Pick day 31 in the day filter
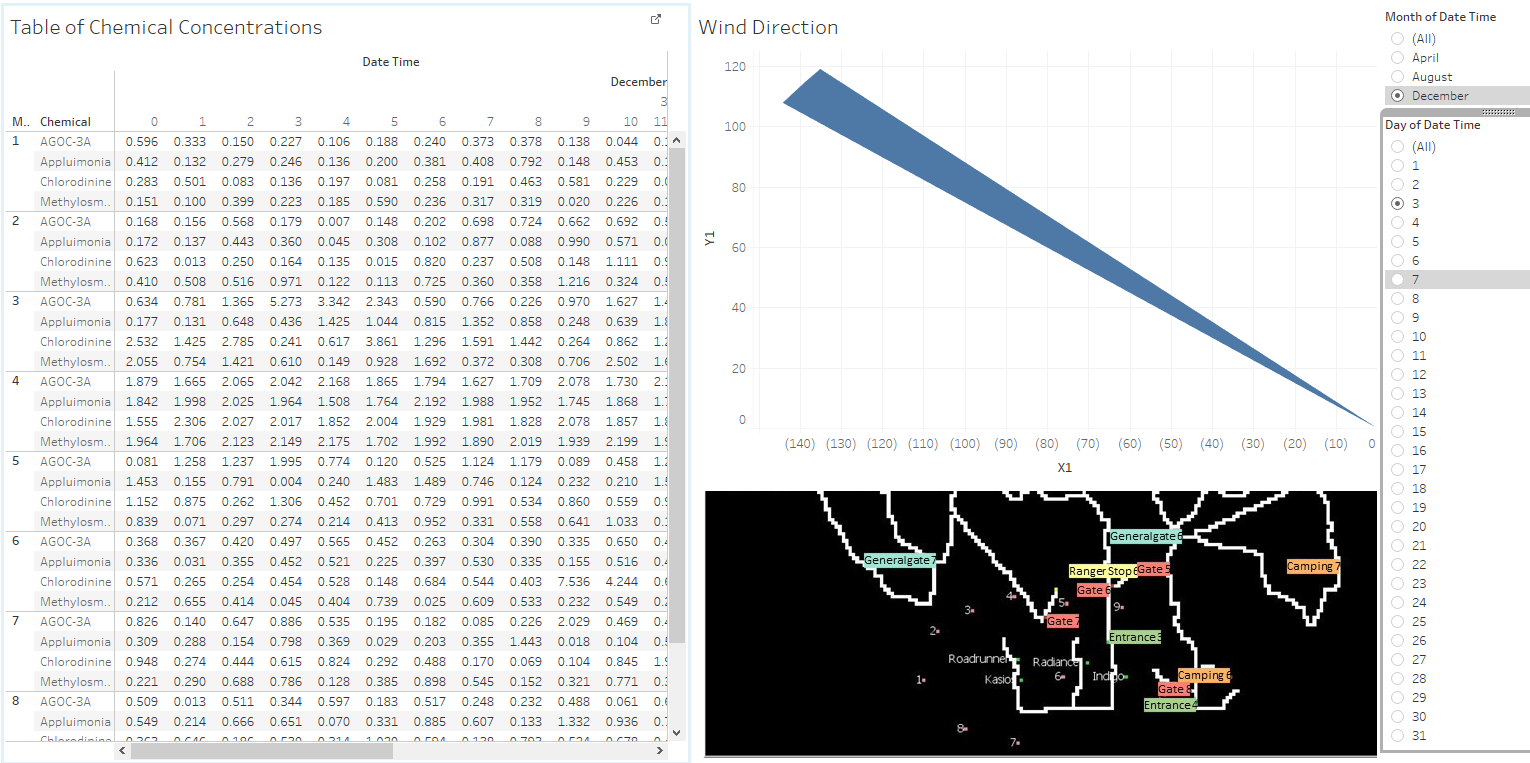 click(x=1398, y=736)
